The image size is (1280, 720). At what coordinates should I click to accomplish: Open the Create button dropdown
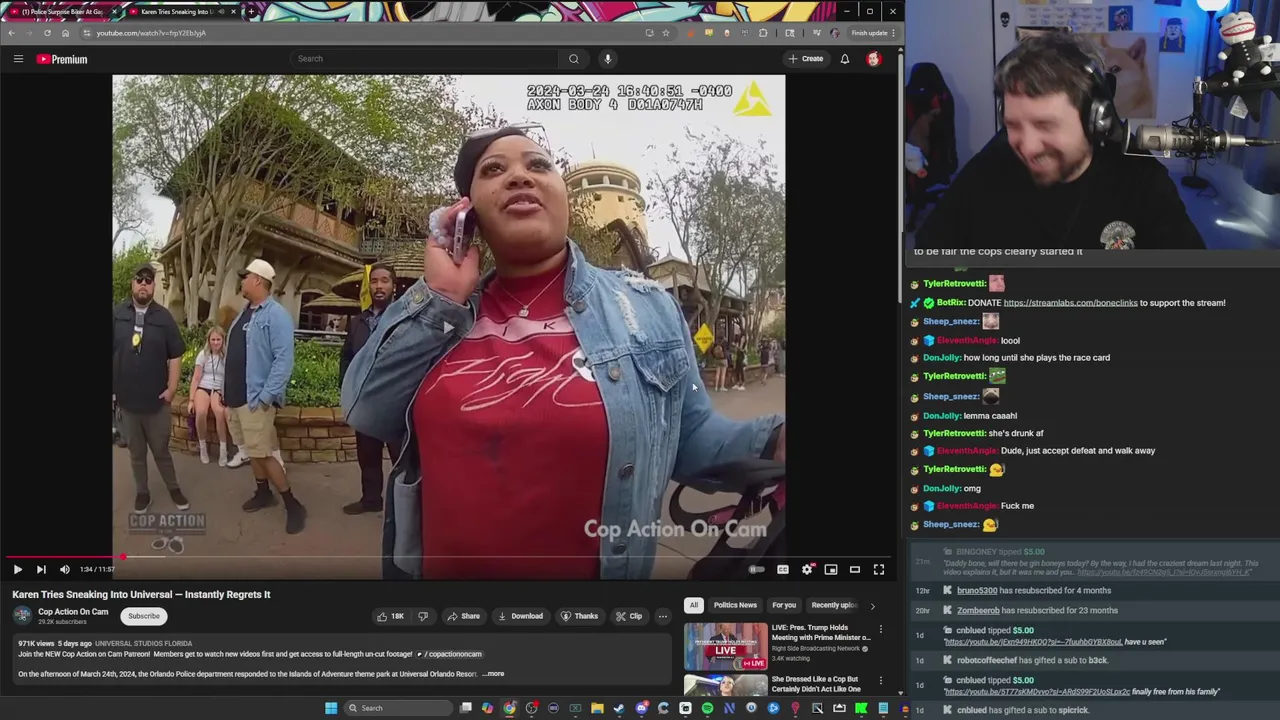tap(806, 59)
